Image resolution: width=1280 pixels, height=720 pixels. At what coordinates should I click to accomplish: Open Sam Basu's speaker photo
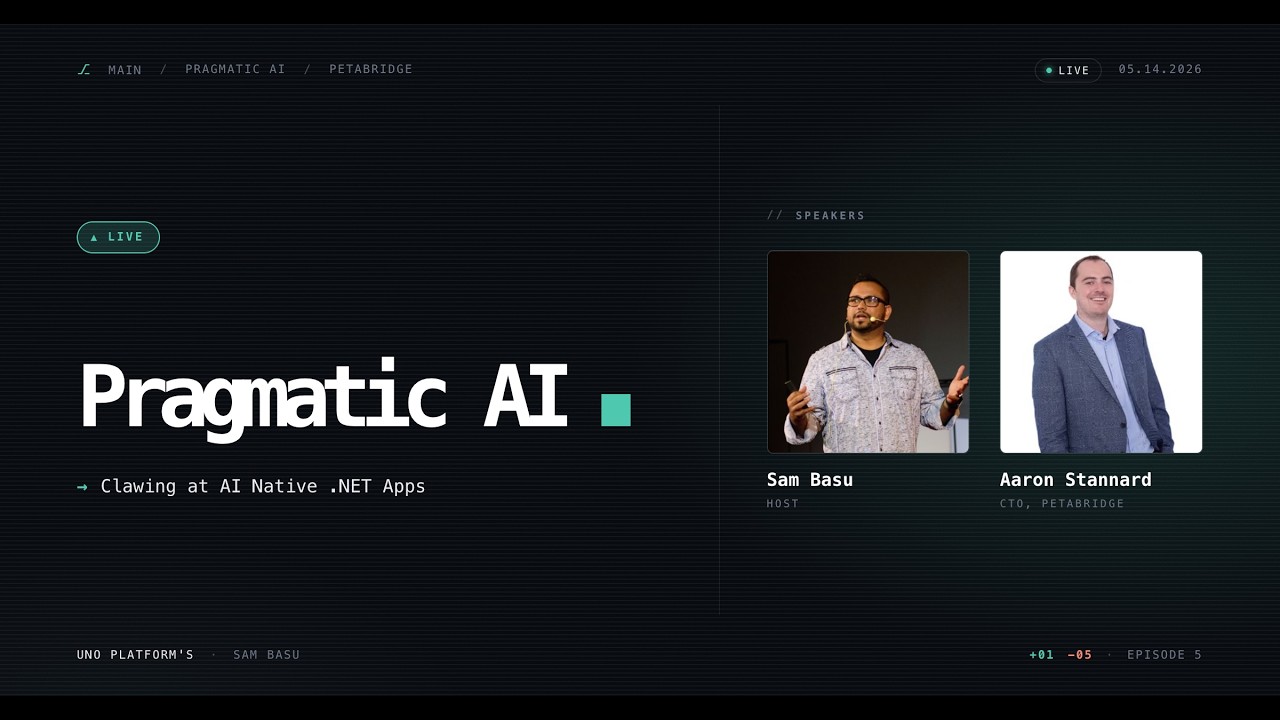coord(868,352)
